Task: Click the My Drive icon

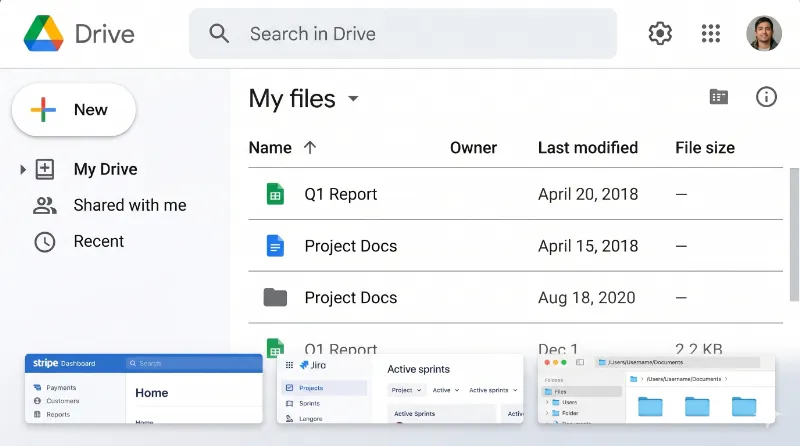Action: (x=45, y=169)
